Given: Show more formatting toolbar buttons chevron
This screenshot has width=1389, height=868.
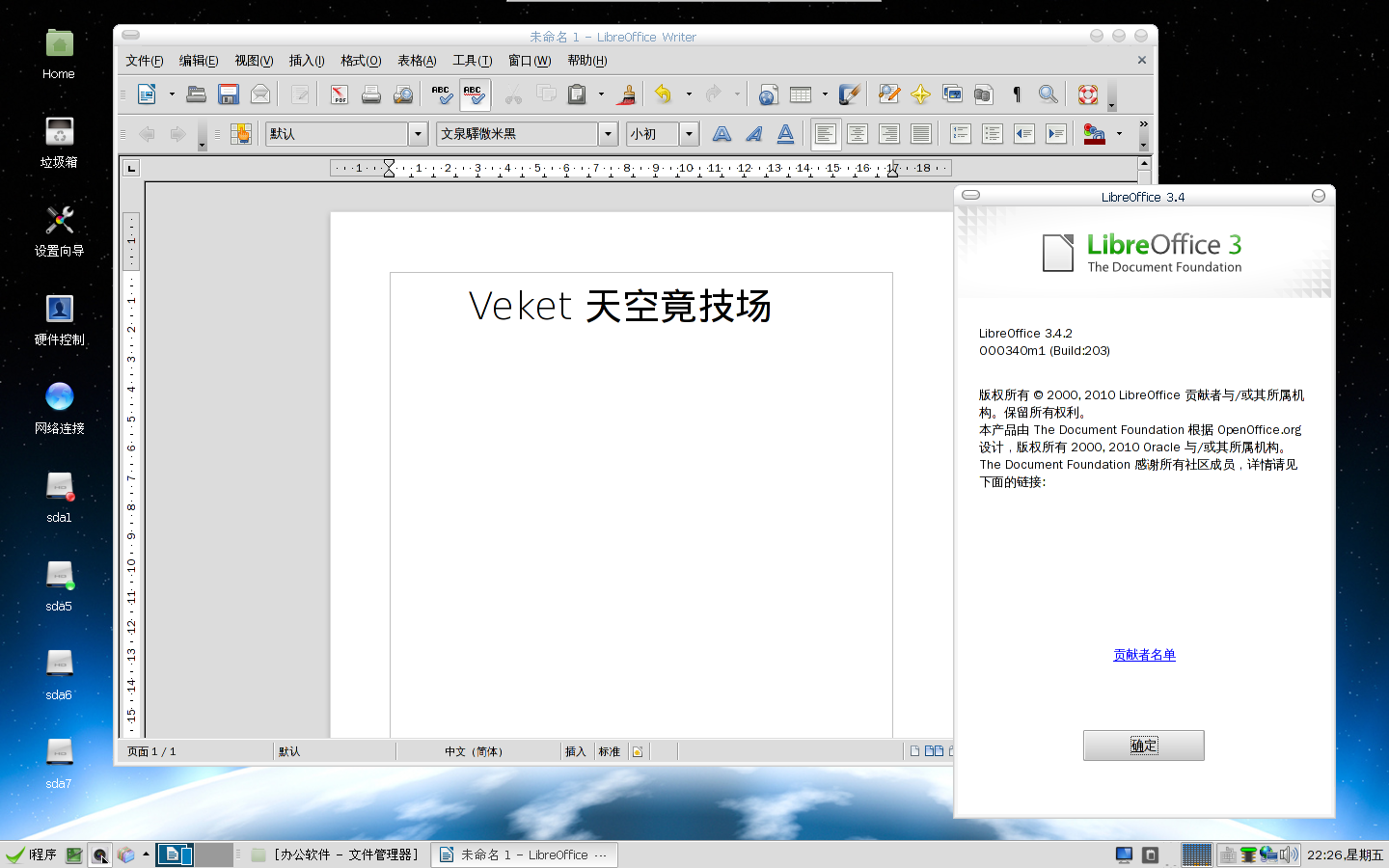Looking at the screenshot, I should pyautogui.click(x=1144, y=124).
